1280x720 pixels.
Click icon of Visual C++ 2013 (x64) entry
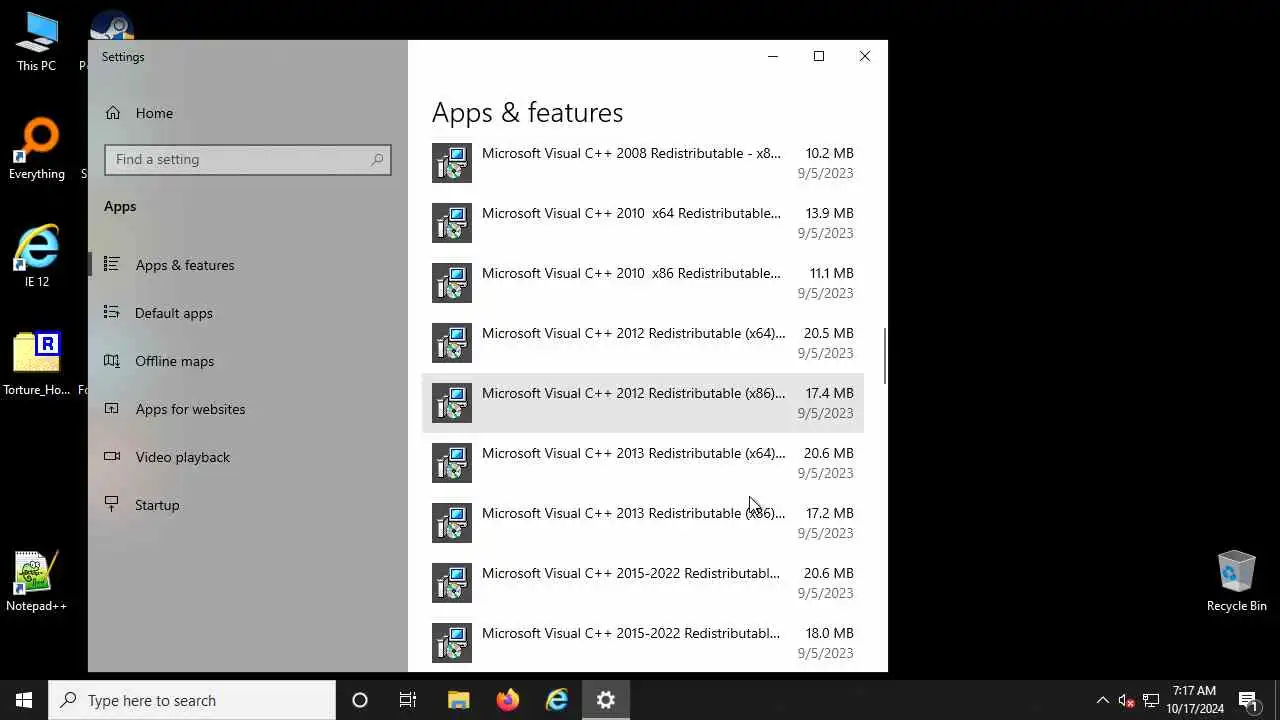(x=452, y=463)
